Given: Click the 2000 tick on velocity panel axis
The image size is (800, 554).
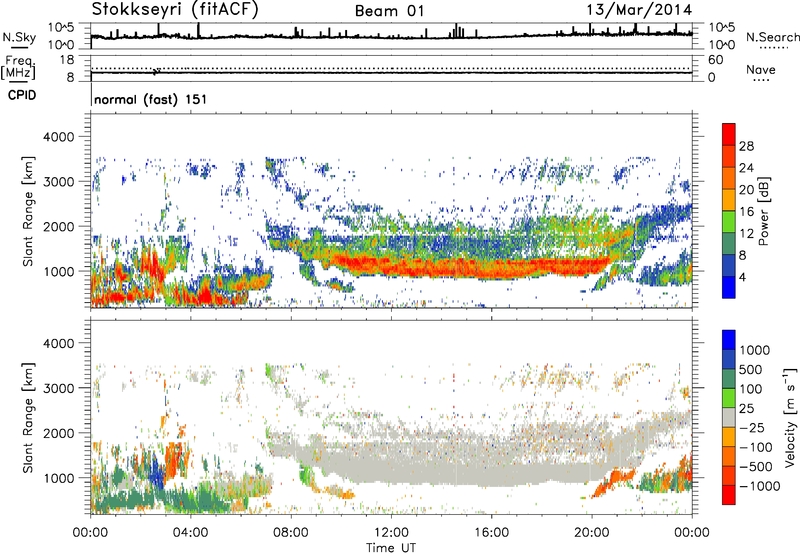Looking at the screenshot, I should point(58,433).
